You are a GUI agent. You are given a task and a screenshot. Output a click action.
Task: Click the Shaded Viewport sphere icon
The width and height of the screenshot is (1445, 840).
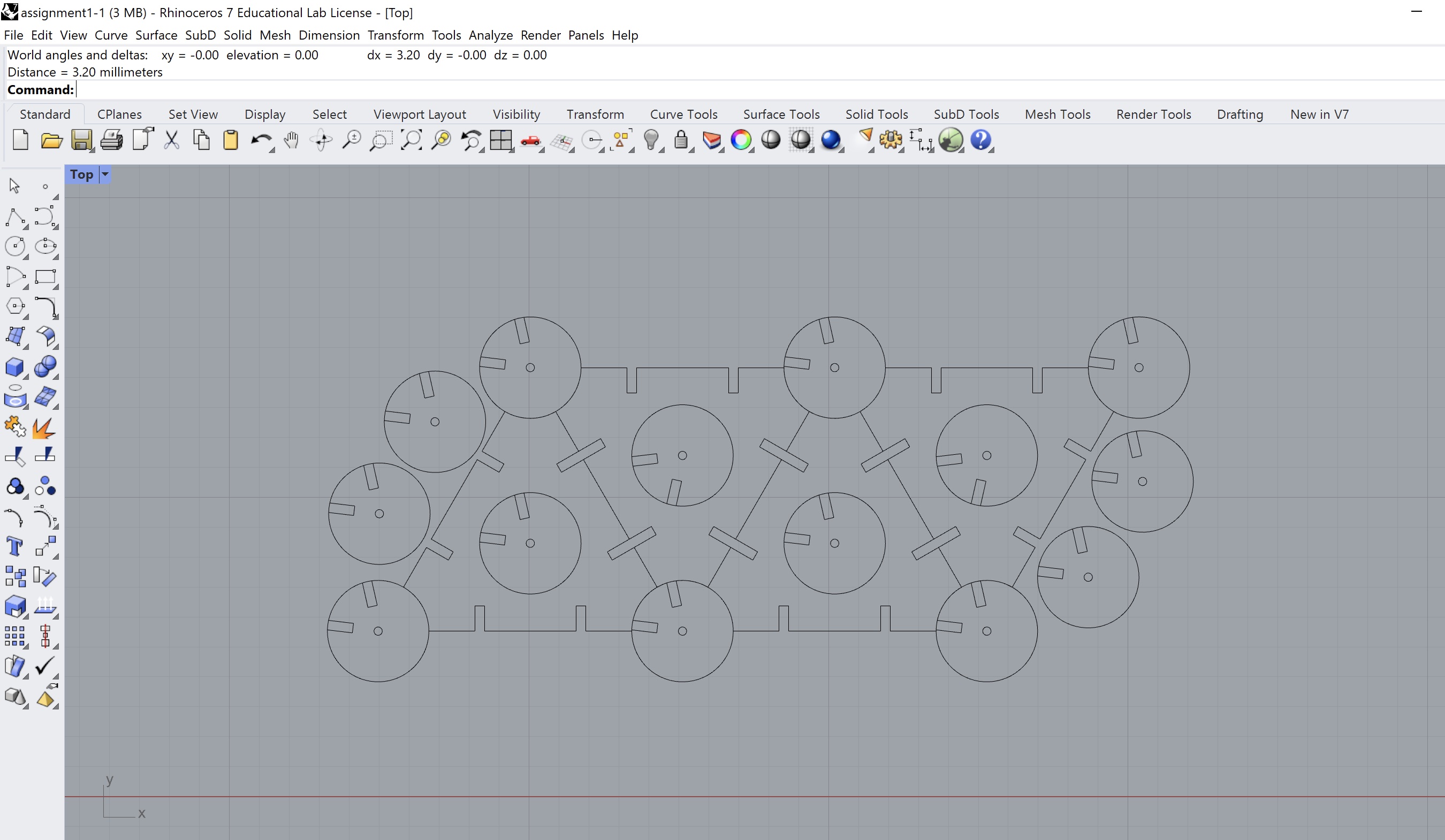coord(771,140)
